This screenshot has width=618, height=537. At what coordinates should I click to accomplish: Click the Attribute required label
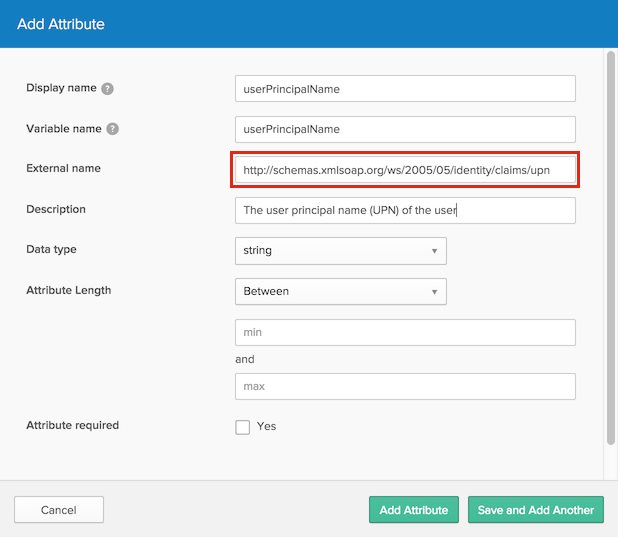pos(72,425)
